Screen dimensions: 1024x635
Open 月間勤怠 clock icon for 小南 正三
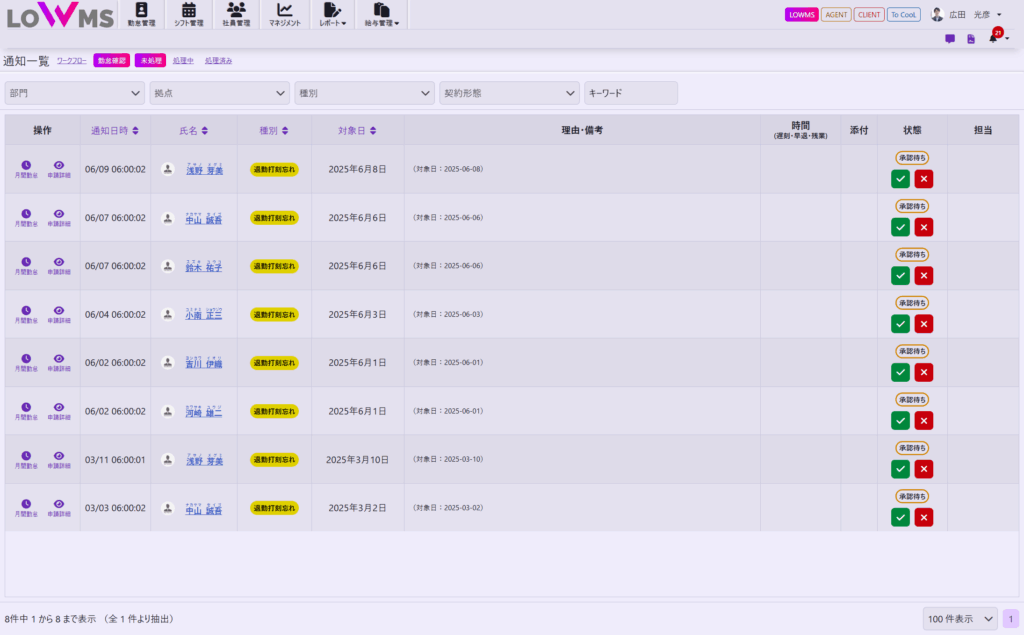point(26,311)
